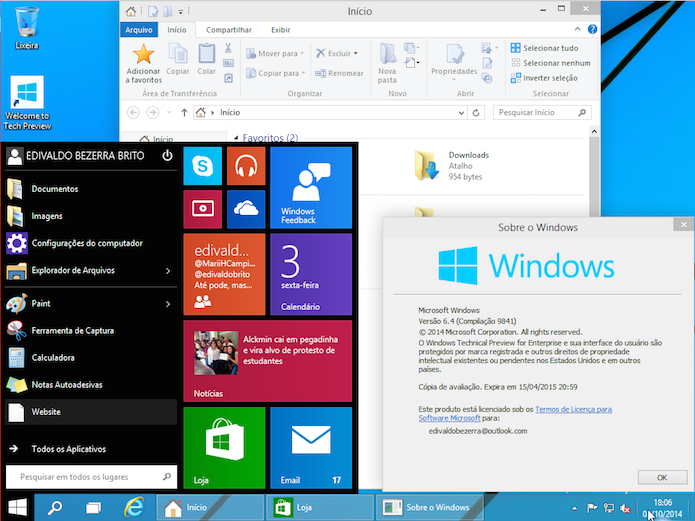Screen dimensions: 695x521
Task: Open Explorer help question mark
Action: click(592, 29)
